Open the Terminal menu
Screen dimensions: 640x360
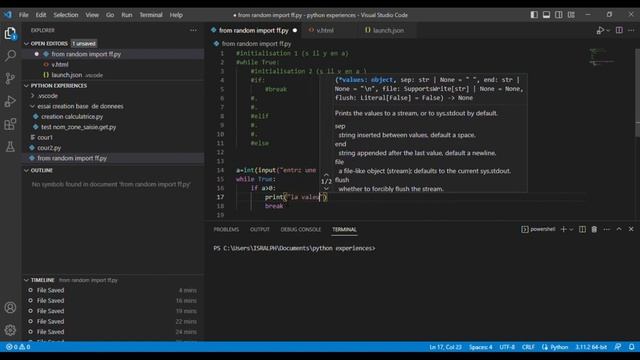tap(151, 15)
